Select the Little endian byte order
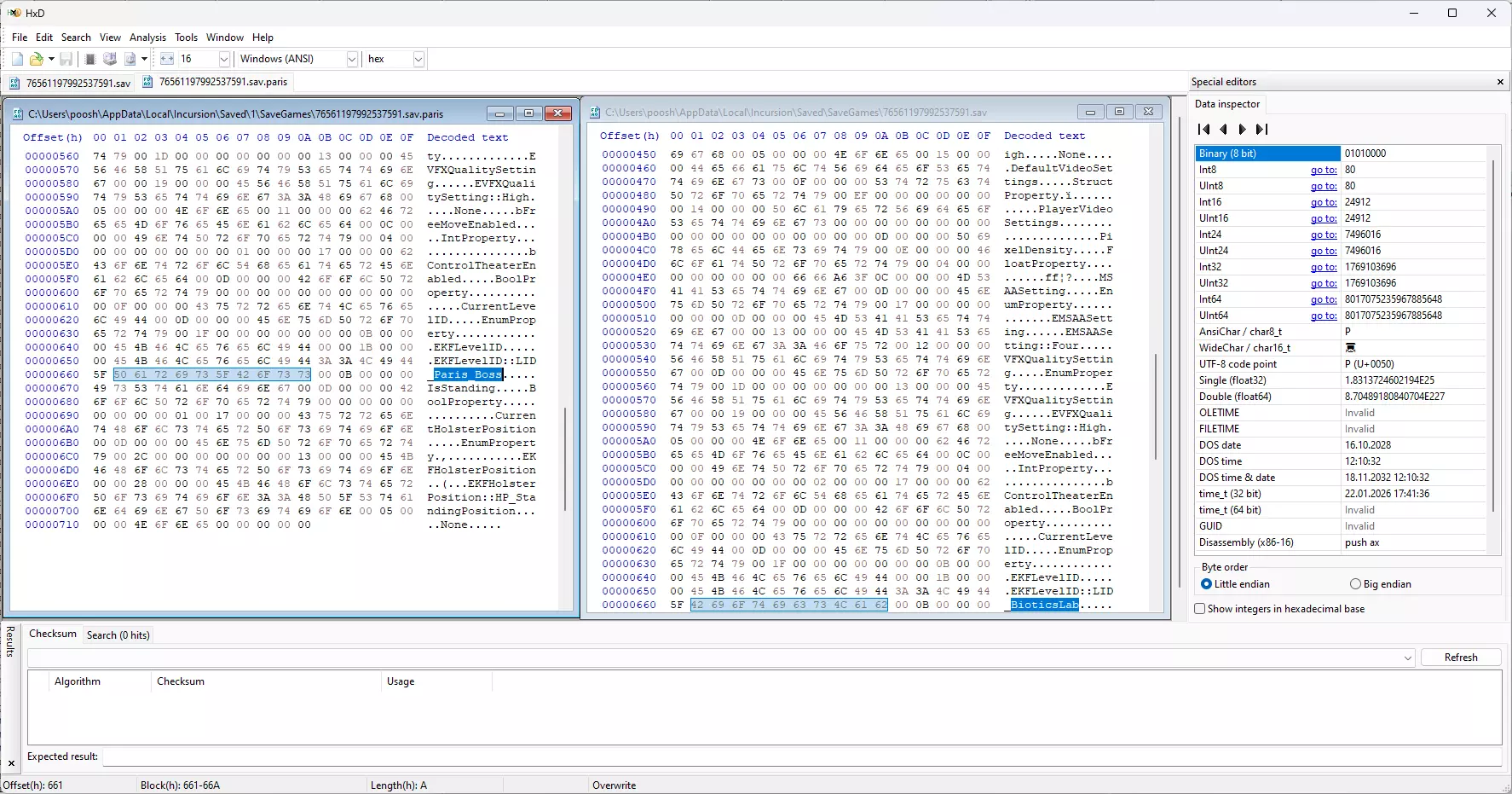 1206,584
